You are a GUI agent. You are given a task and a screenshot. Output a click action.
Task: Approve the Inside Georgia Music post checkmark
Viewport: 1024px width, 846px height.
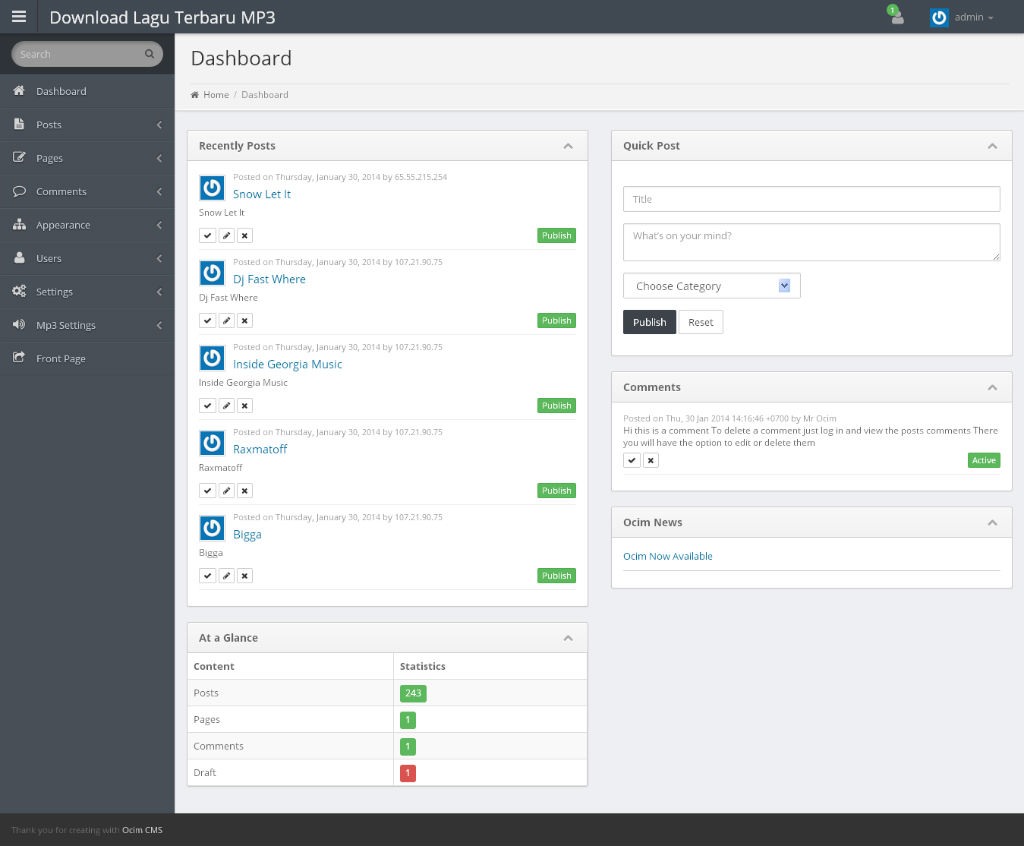207,406
